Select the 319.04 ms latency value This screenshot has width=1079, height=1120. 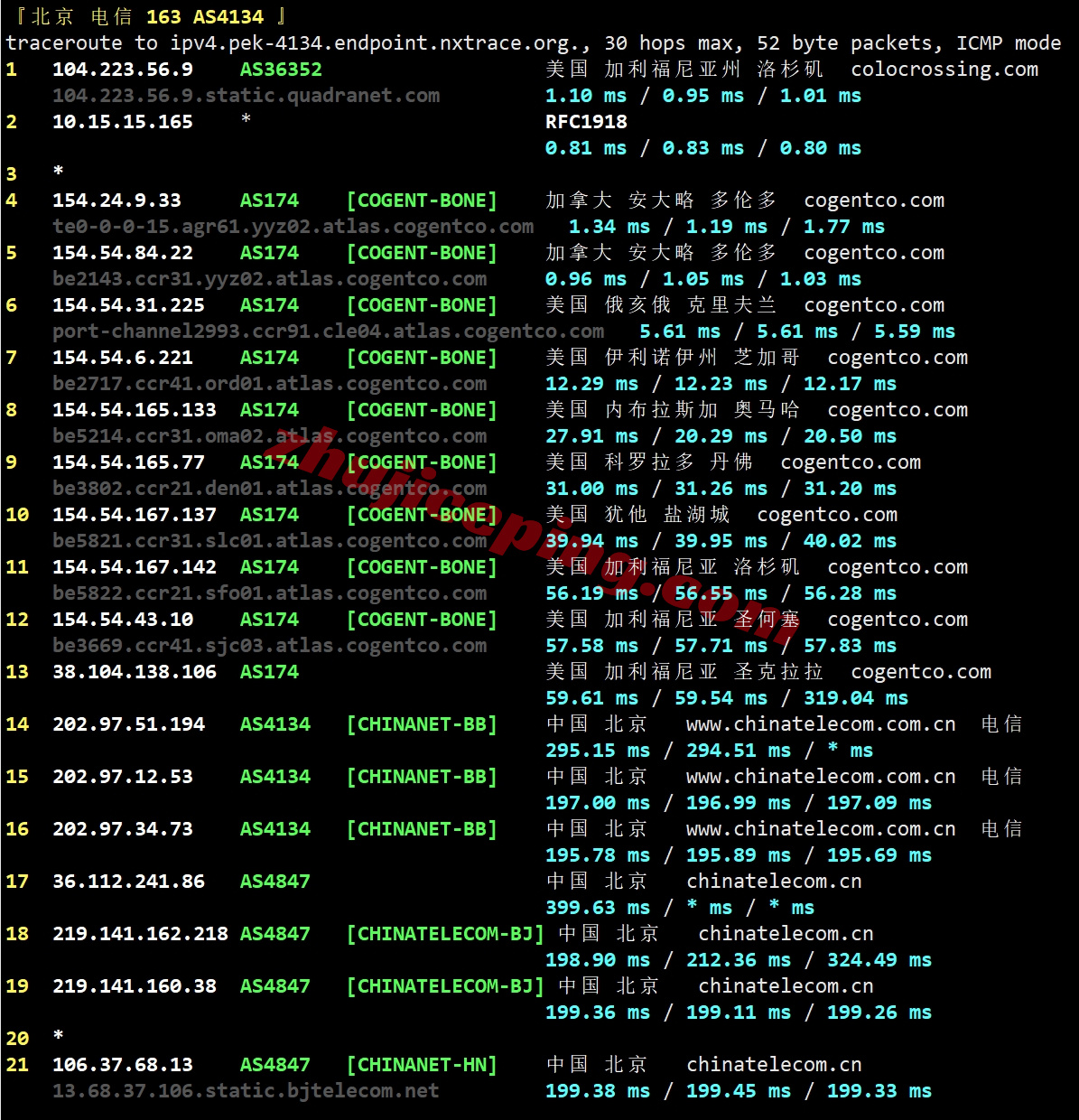[x=856, y=698]
